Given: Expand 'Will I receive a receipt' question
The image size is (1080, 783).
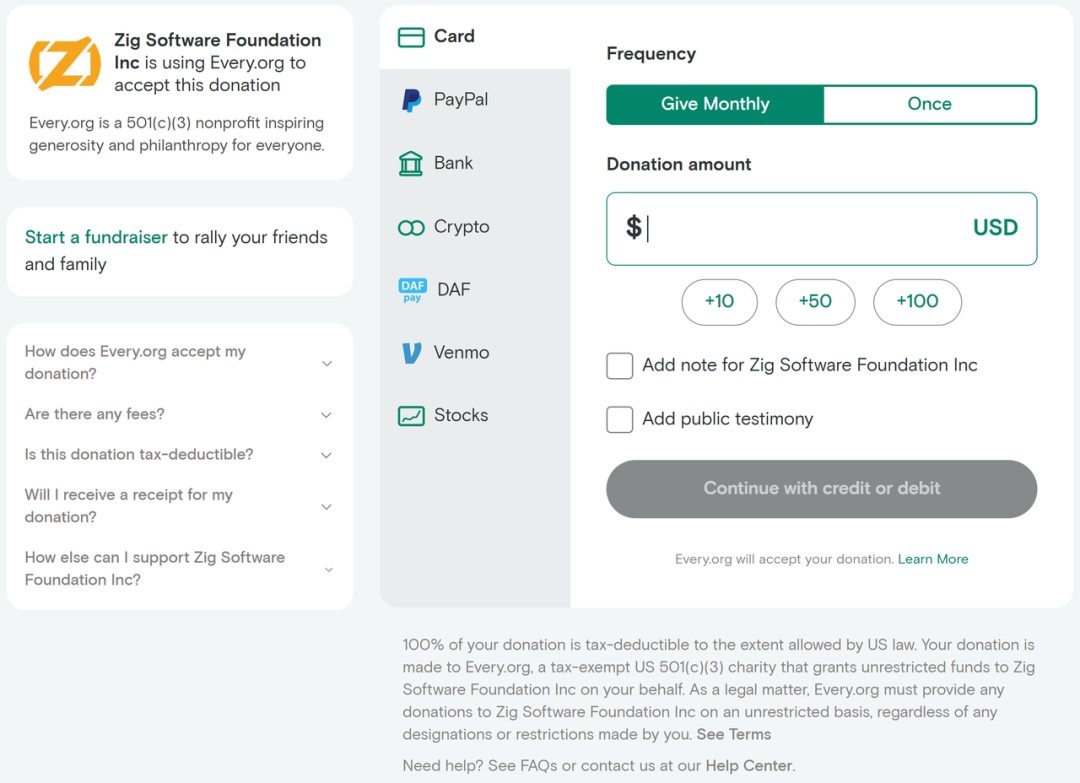Looking at the screenshot, I should pos(180,506).
